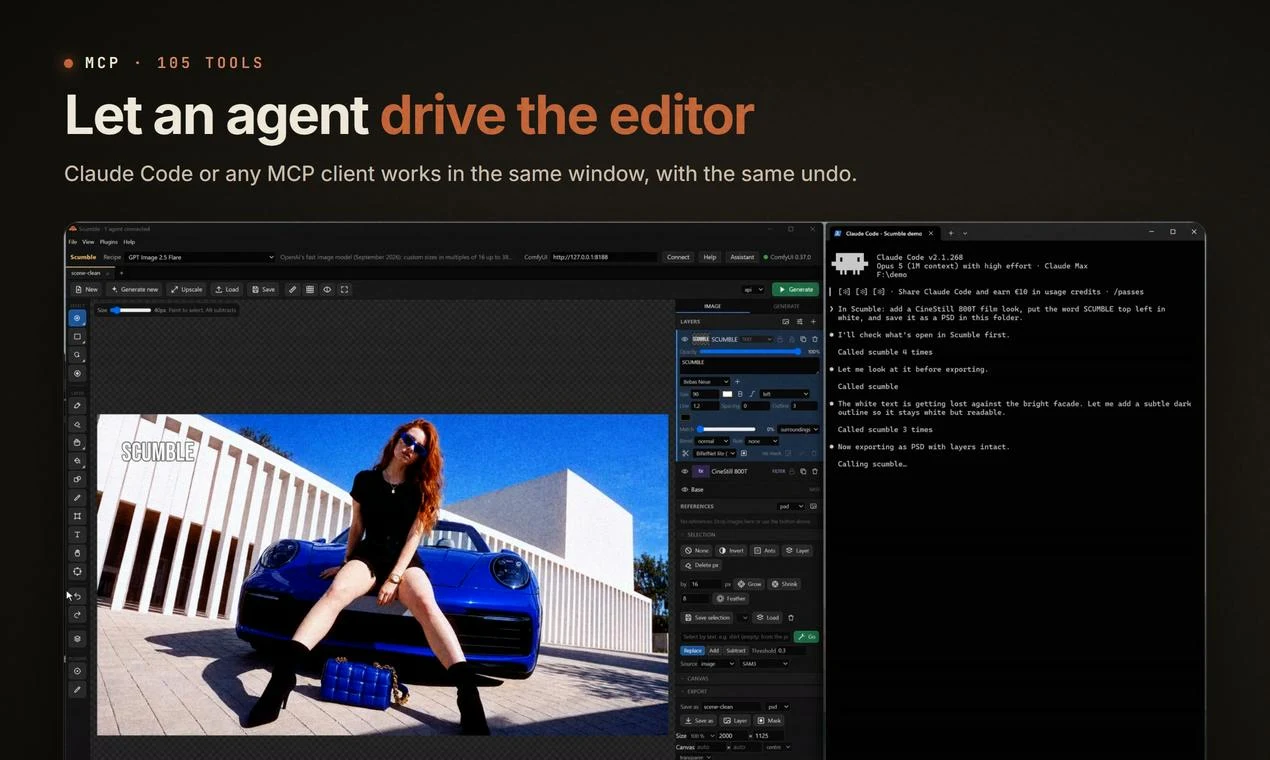Click the fullscreen icon in top toolbar

point(344,289)
